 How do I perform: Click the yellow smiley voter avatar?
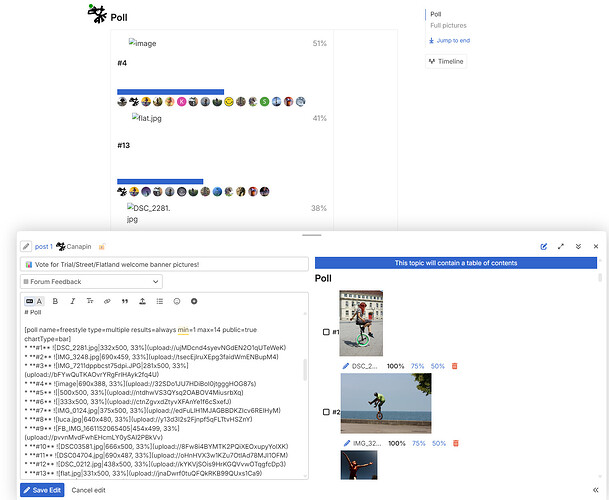[x=229, y=102]
